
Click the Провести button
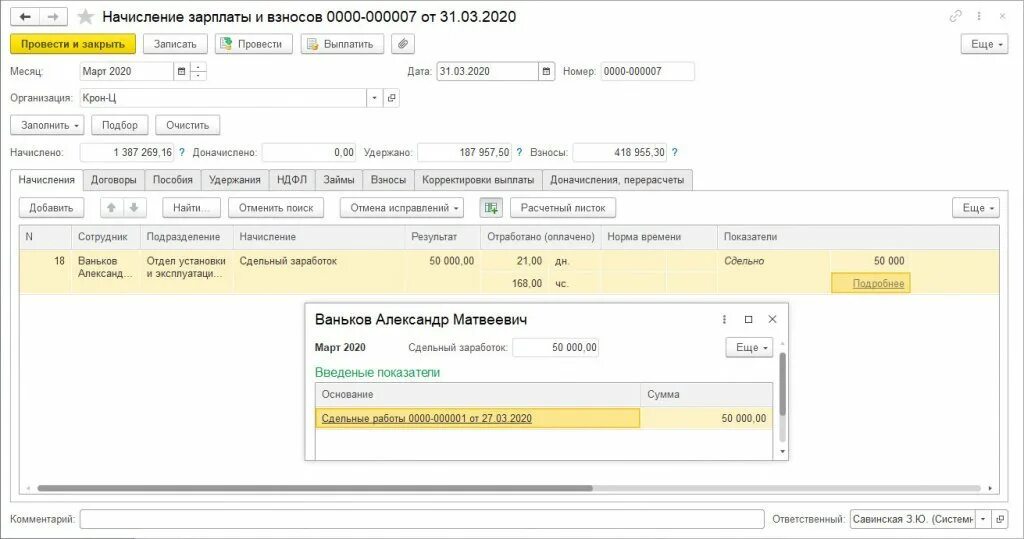tap(253, 44)
